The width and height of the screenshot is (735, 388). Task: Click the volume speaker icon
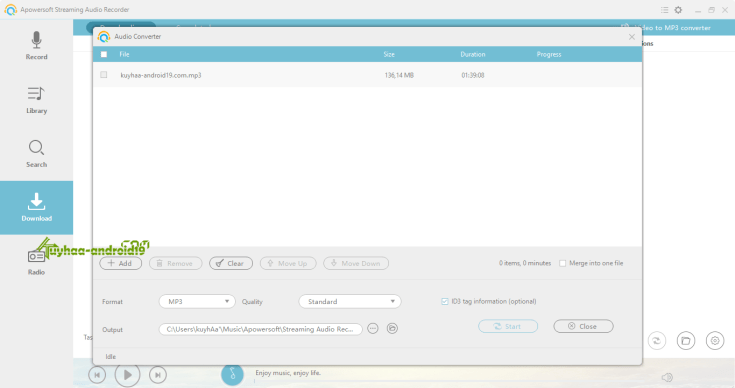tap(667, 377)
